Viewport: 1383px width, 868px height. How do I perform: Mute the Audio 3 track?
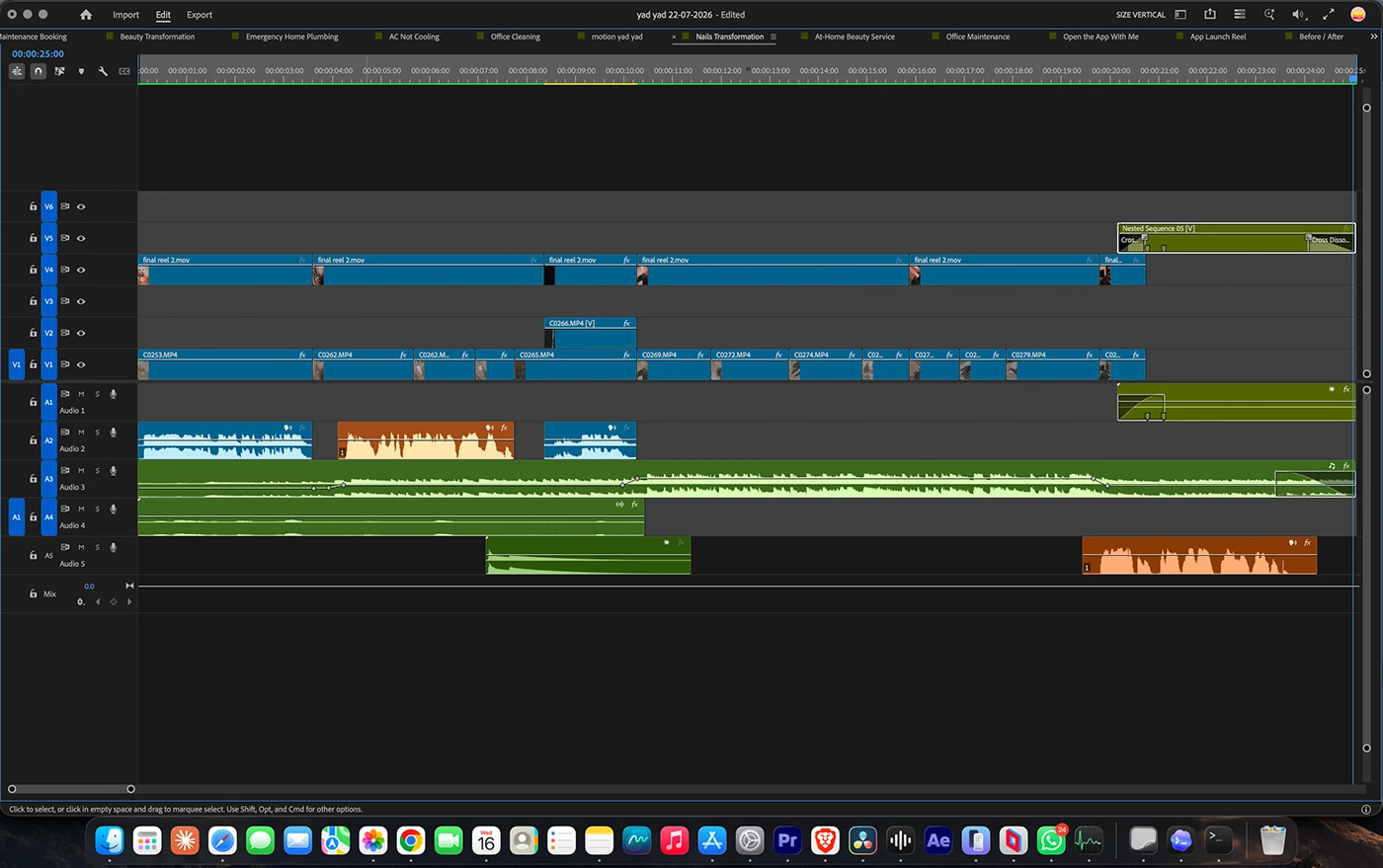81,470
